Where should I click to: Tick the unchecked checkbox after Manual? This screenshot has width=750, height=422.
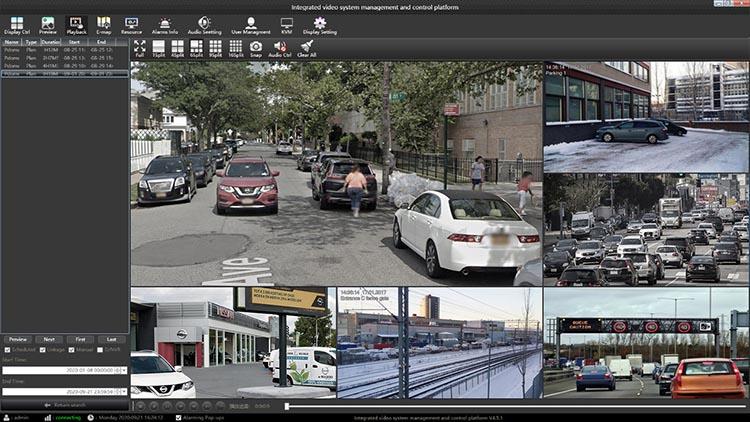tap(100, 350)
